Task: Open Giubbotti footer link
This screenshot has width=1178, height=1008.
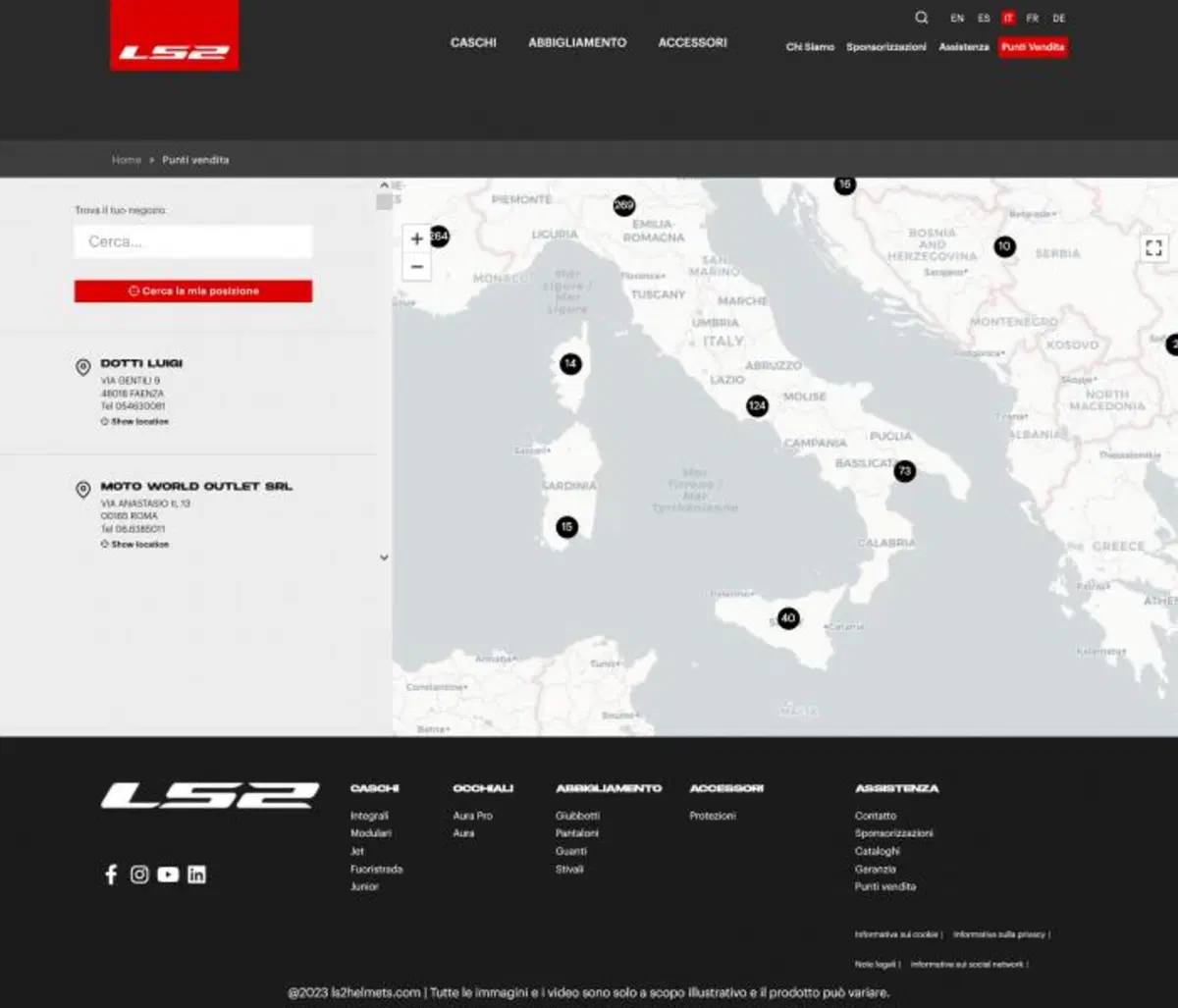Action: (577, 816)
